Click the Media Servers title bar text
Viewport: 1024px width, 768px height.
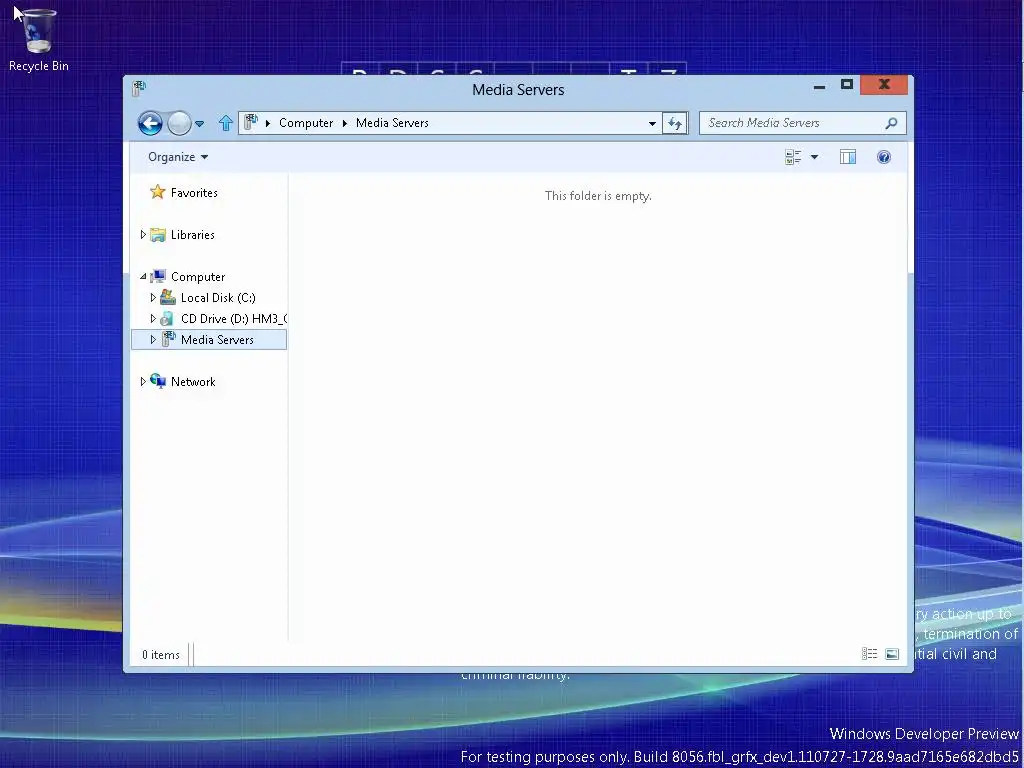click(518, 89)
